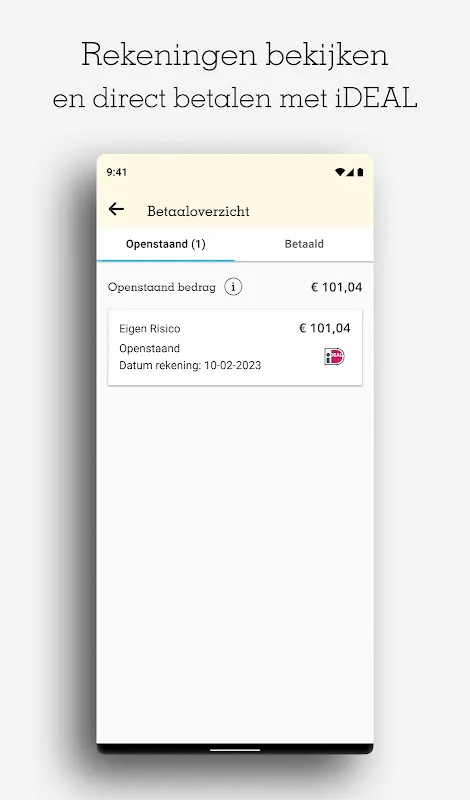
Task: Click the Datum rekening: 10-02-2023 line
Action: 190,365
